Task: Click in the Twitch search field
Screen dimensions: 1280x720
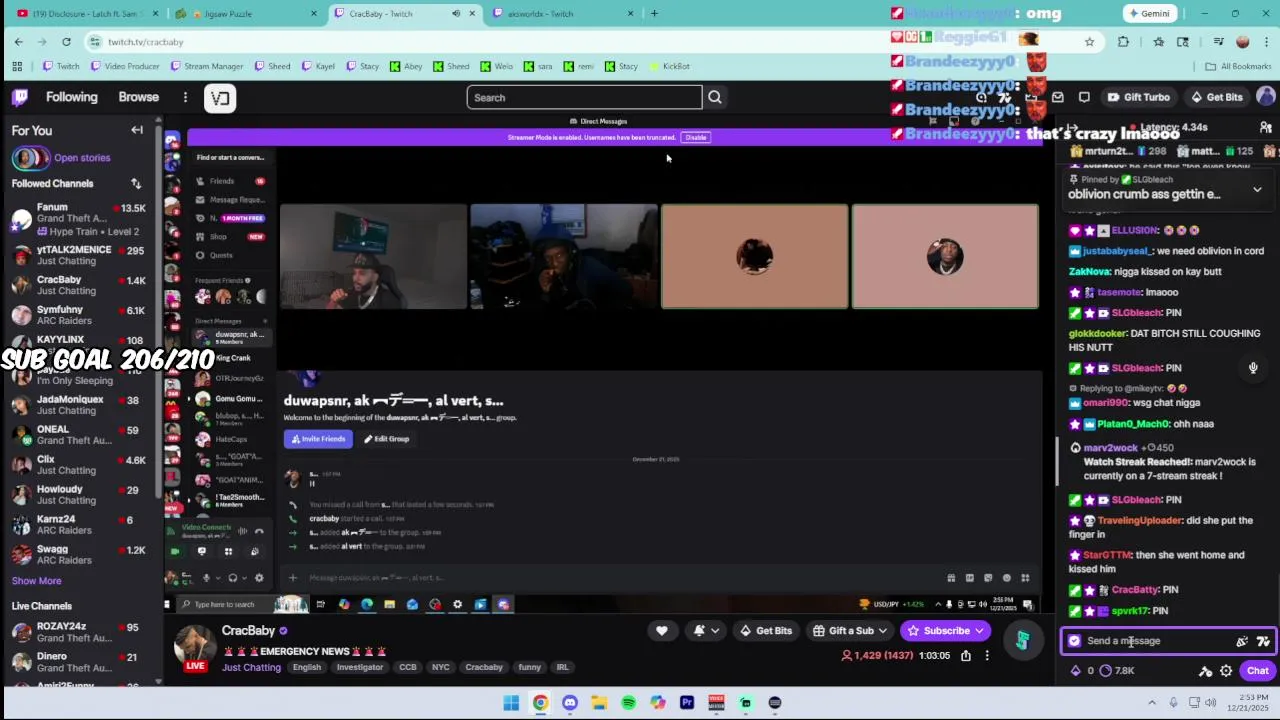Action: click(584, 97)
